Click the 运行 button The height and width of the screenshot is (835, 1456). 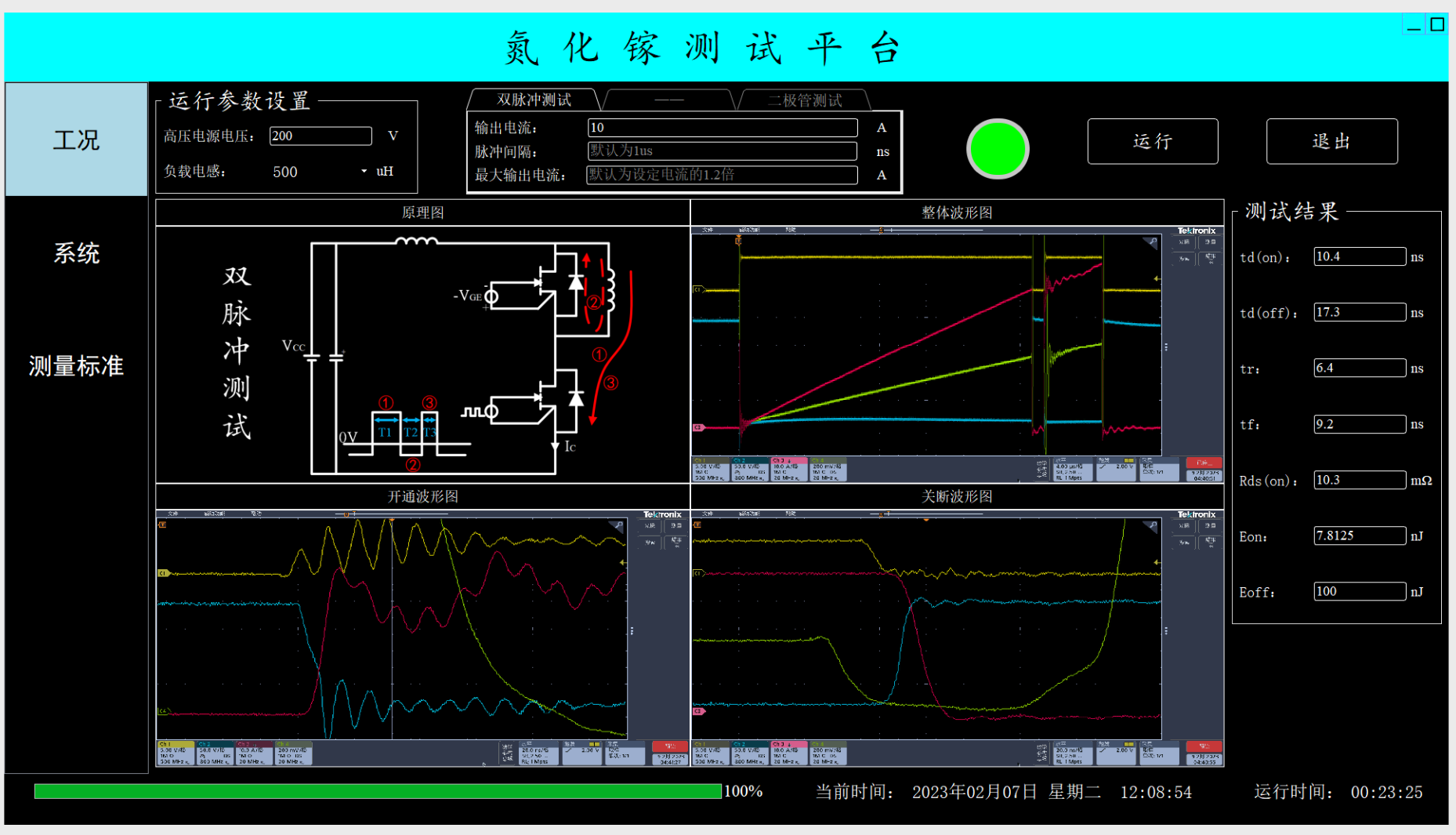pos(1152,141)
